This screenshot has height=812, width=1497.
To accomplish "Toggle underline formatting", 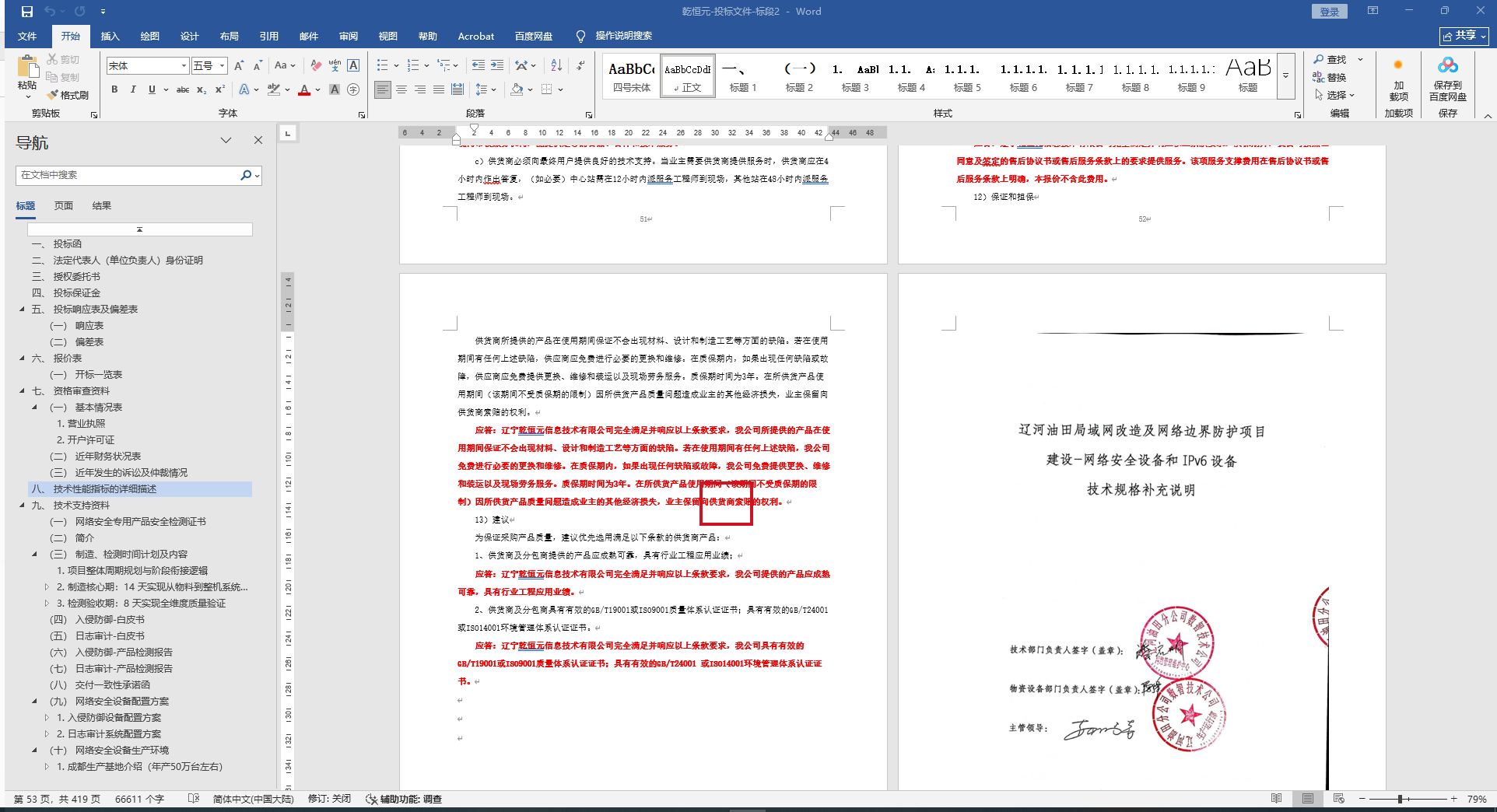I will [152, 89].
